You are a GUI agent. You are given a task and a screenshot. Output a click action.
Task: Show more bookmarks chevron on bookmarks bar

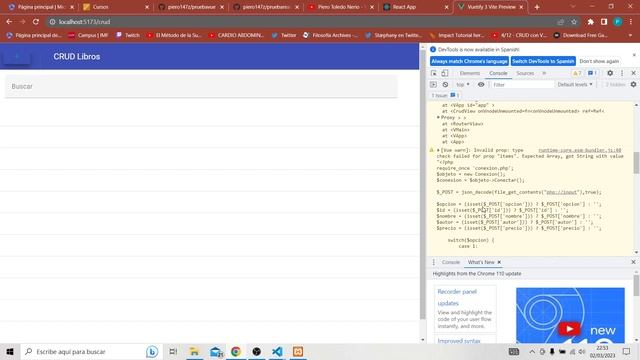631,36
